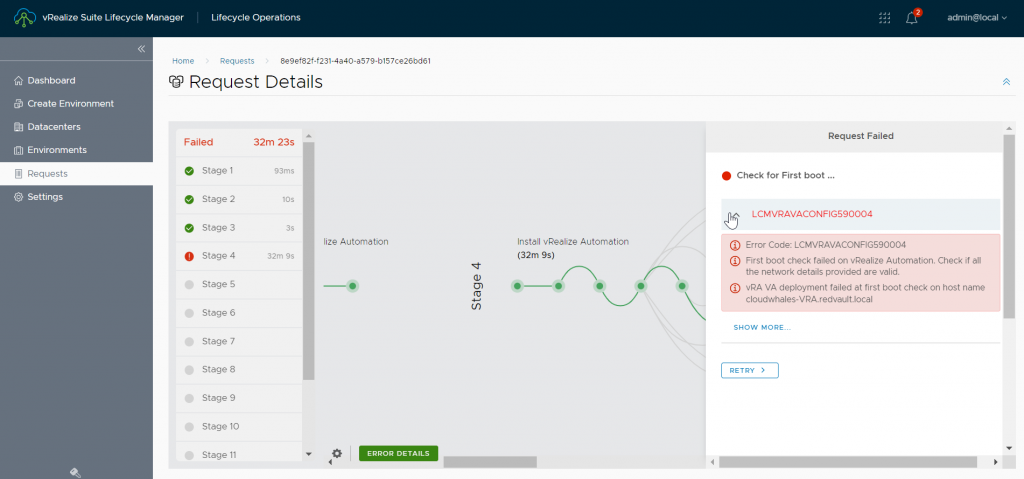Click the Dashboard home icon
The image size is (1024, 479).
[18, 80]
